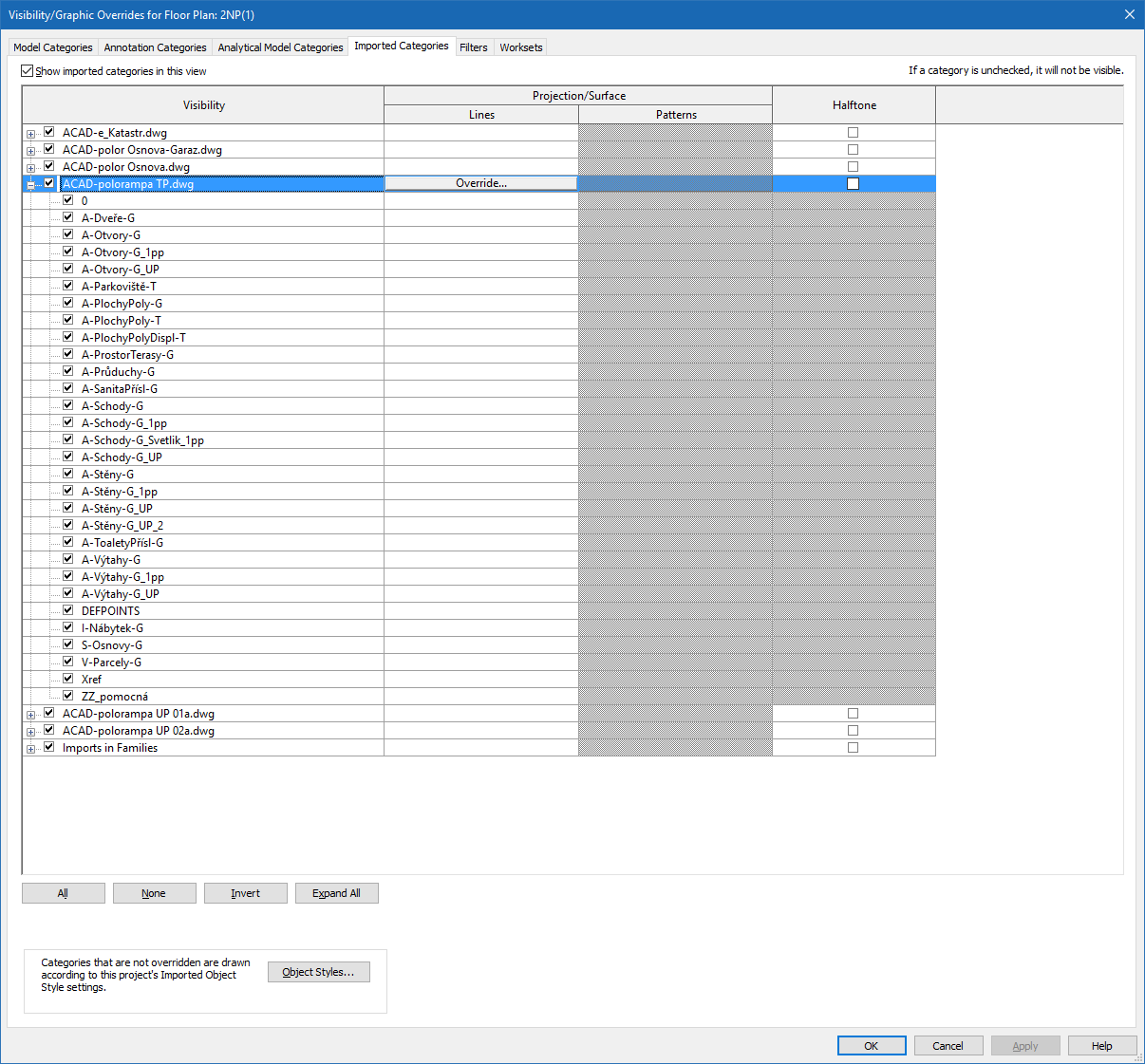Uncheck the ZZ_pomocná layer
1145x1064 pixels.
[x=68, y=696]
